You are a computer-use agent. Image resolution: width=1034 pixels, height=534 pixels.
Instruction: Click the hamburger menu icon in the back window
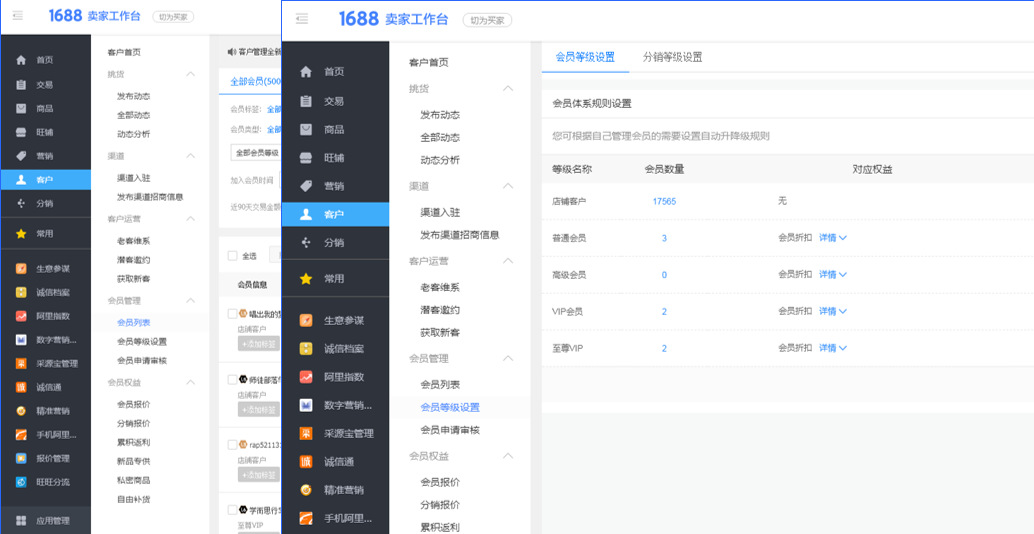18,16
